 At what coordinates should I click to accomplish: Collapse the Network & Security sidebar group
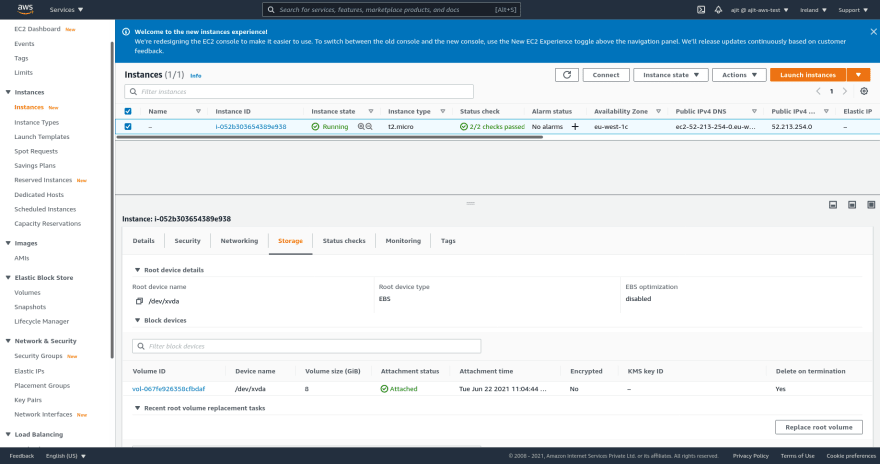[8, 341]
